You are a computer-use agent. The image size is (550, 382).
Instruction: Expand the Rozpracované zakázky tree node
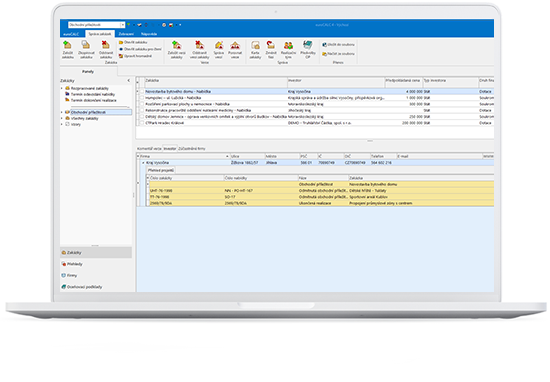[62, 88]
